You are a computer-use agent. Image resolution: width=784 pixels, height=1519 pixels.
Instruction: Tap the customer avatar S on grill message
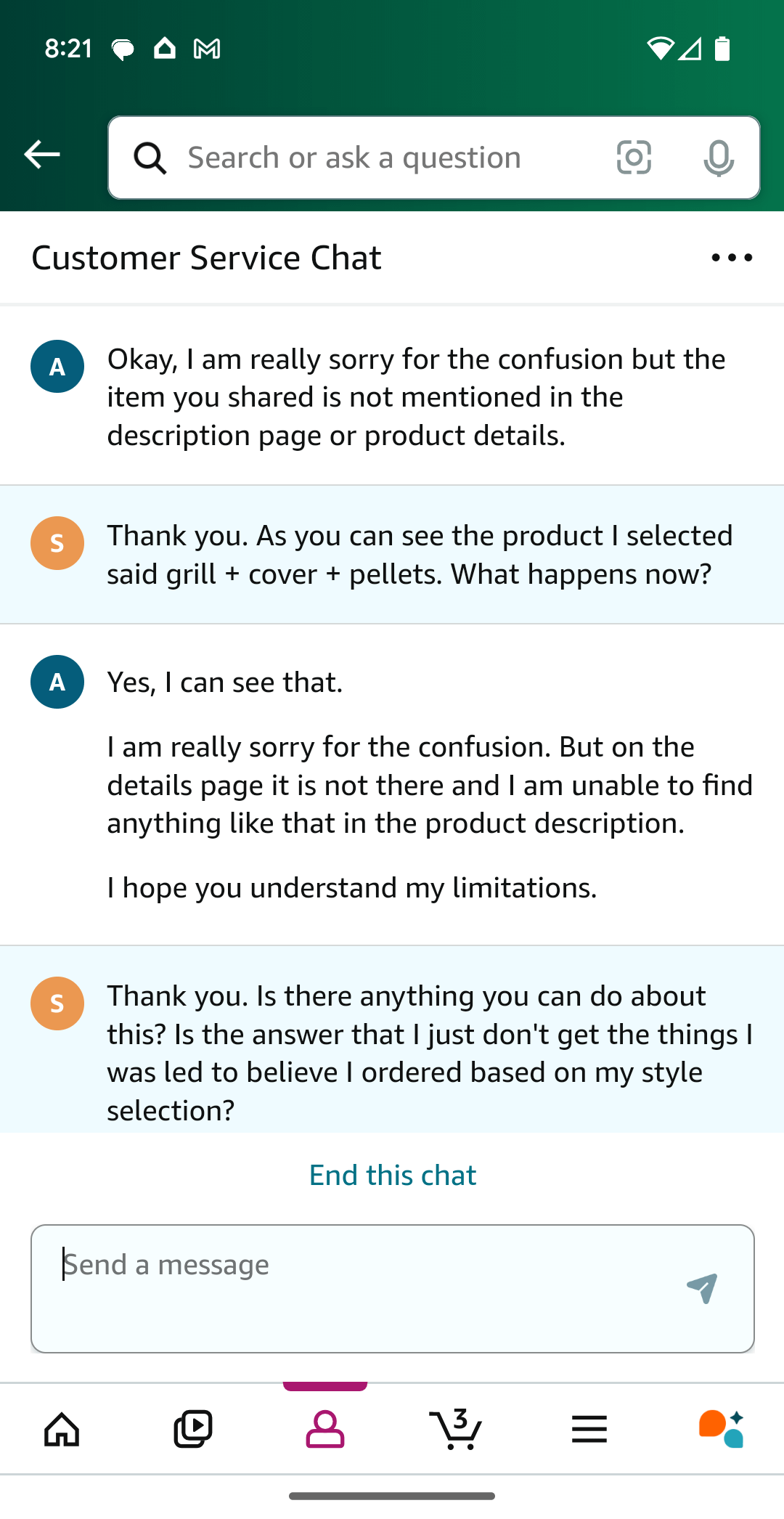[57, 543]
